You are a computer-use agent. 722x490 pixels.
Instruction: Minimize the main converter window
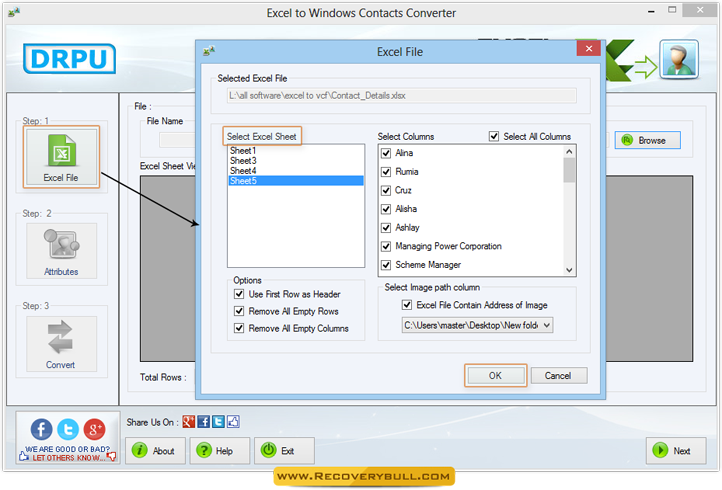[651, 11]
